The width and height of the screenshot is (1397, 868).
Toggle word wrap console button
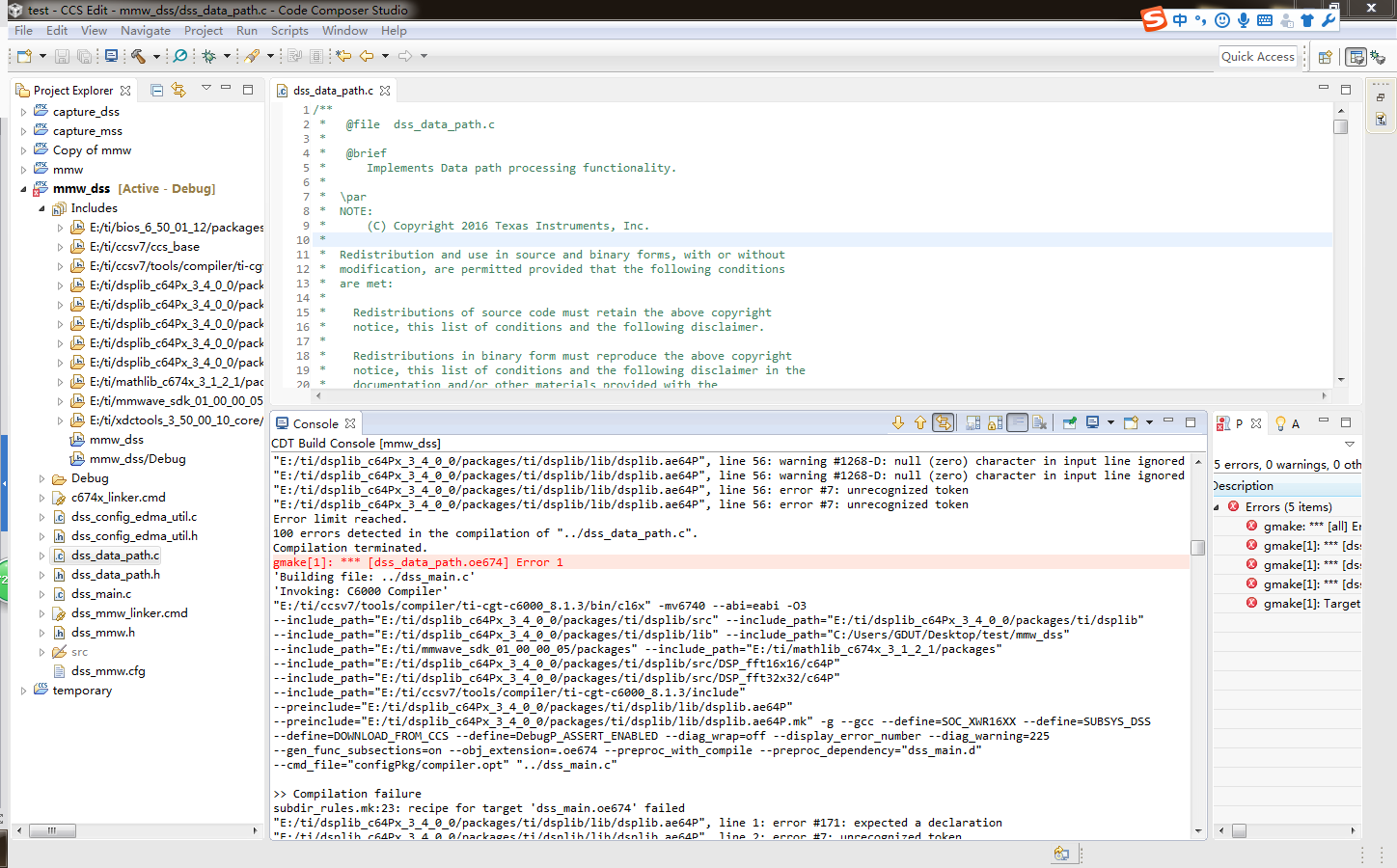point(1017,422)
